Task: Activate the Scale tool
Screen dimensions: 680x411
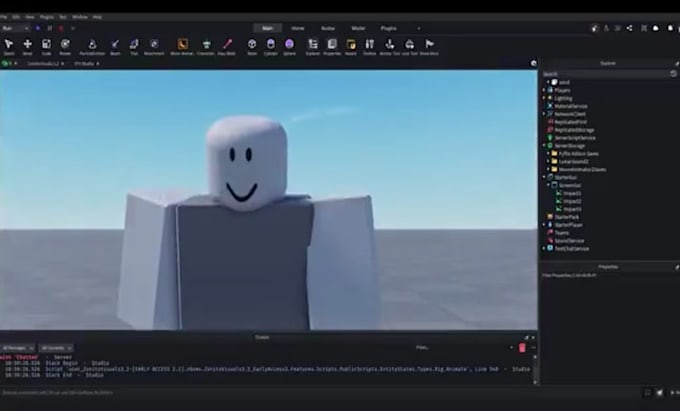Action: click(x=46, y=47)
